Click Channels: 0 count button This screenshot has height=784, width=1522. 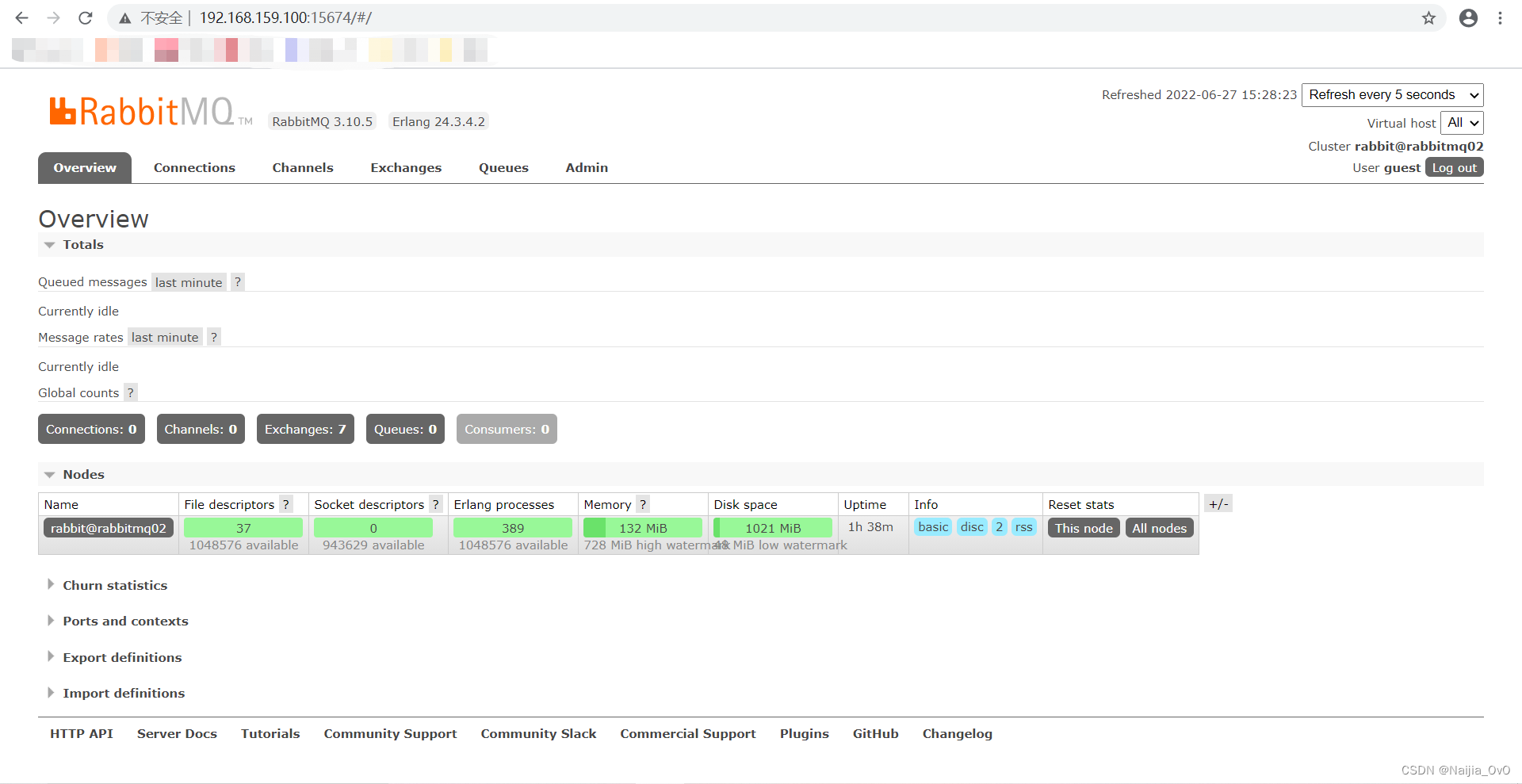(x=201, y=429)
